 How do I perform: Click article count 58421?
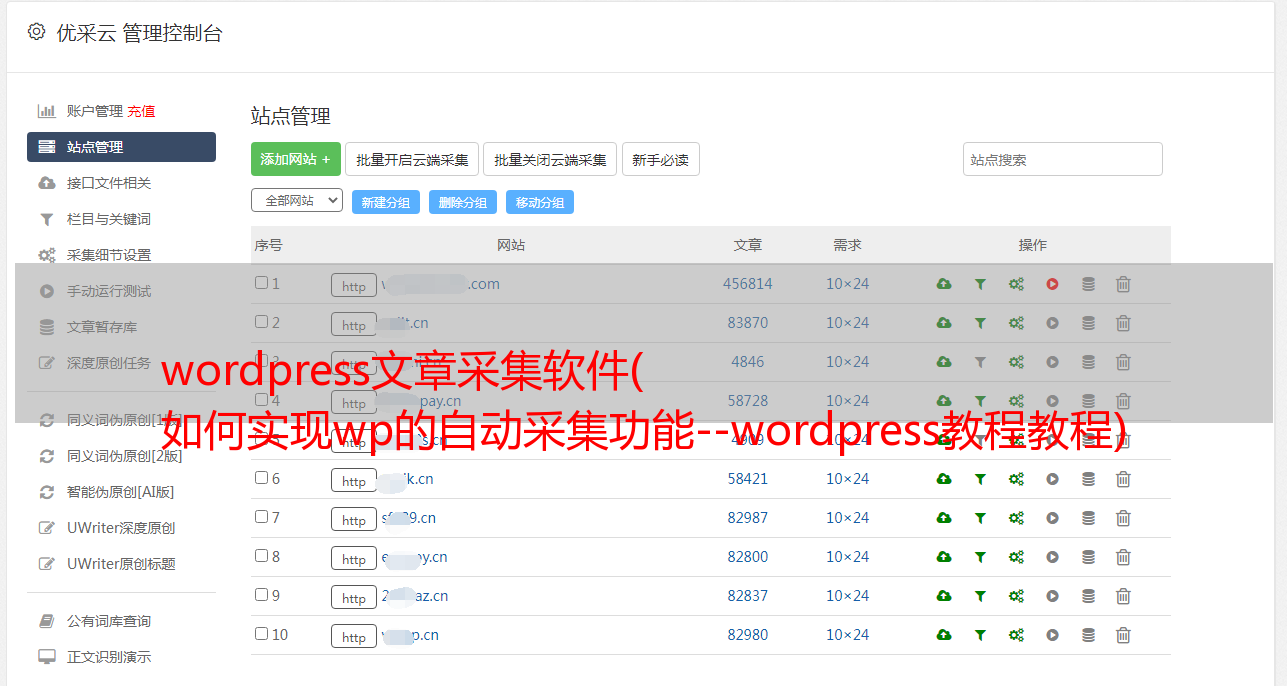point(748,479)
